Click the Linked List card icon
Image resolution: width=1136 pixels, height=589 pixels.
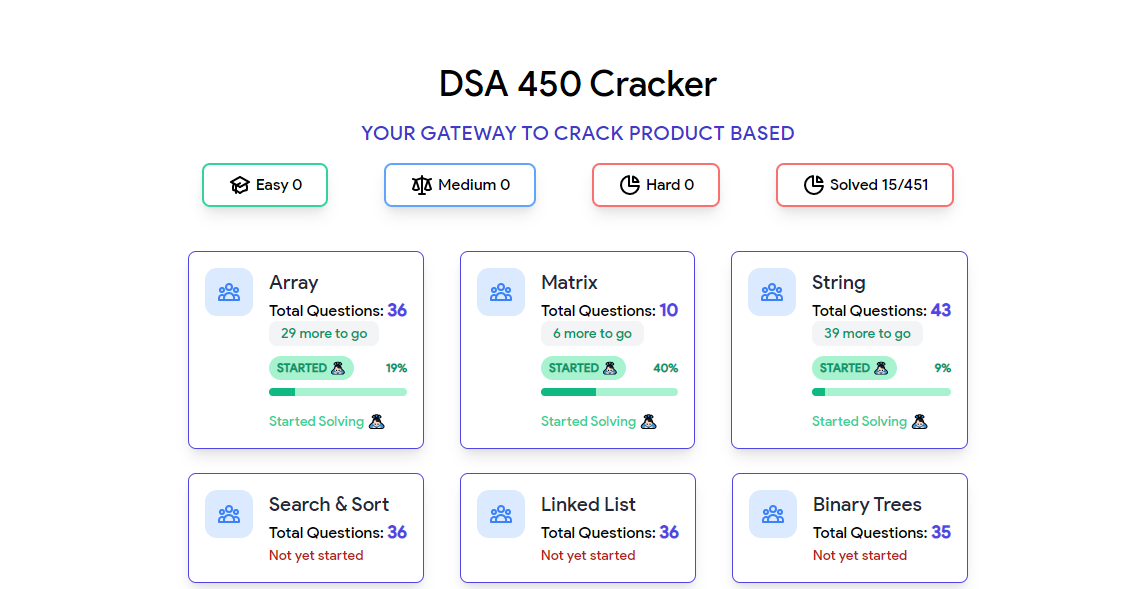[501, 514]
